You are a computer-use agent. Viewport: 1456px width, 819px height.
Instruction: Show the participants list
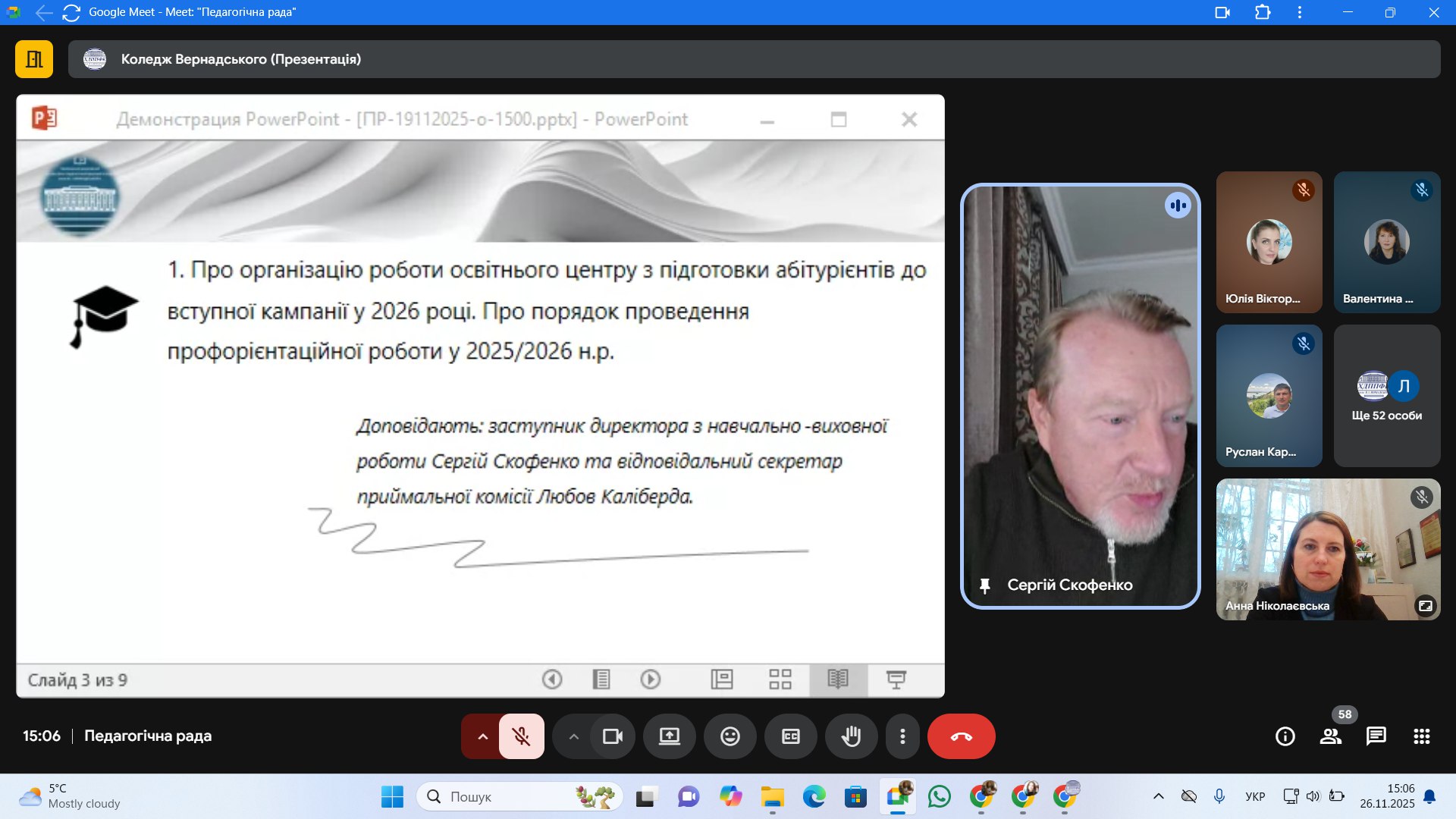pyautogui.click(x=1330, y=736)
